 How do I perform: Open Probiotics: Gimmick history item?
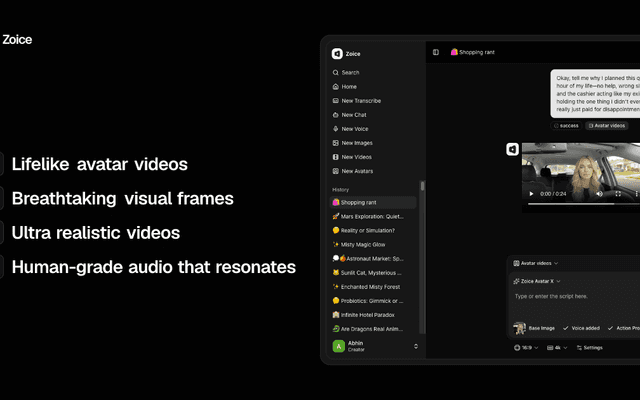coord(368,301)
